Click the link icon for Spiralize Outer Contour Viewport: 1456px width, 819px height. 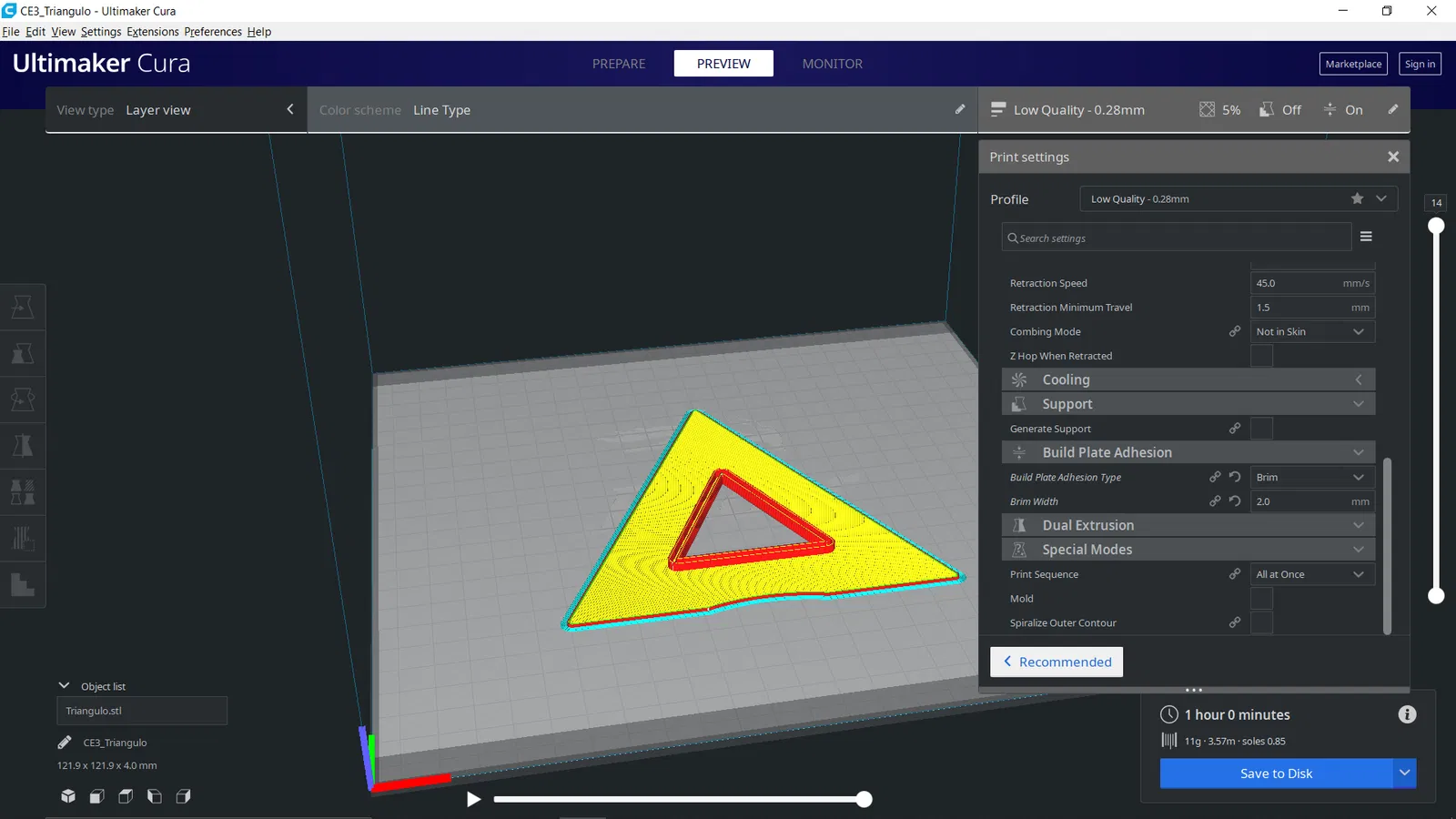(x=1235, y=622)
